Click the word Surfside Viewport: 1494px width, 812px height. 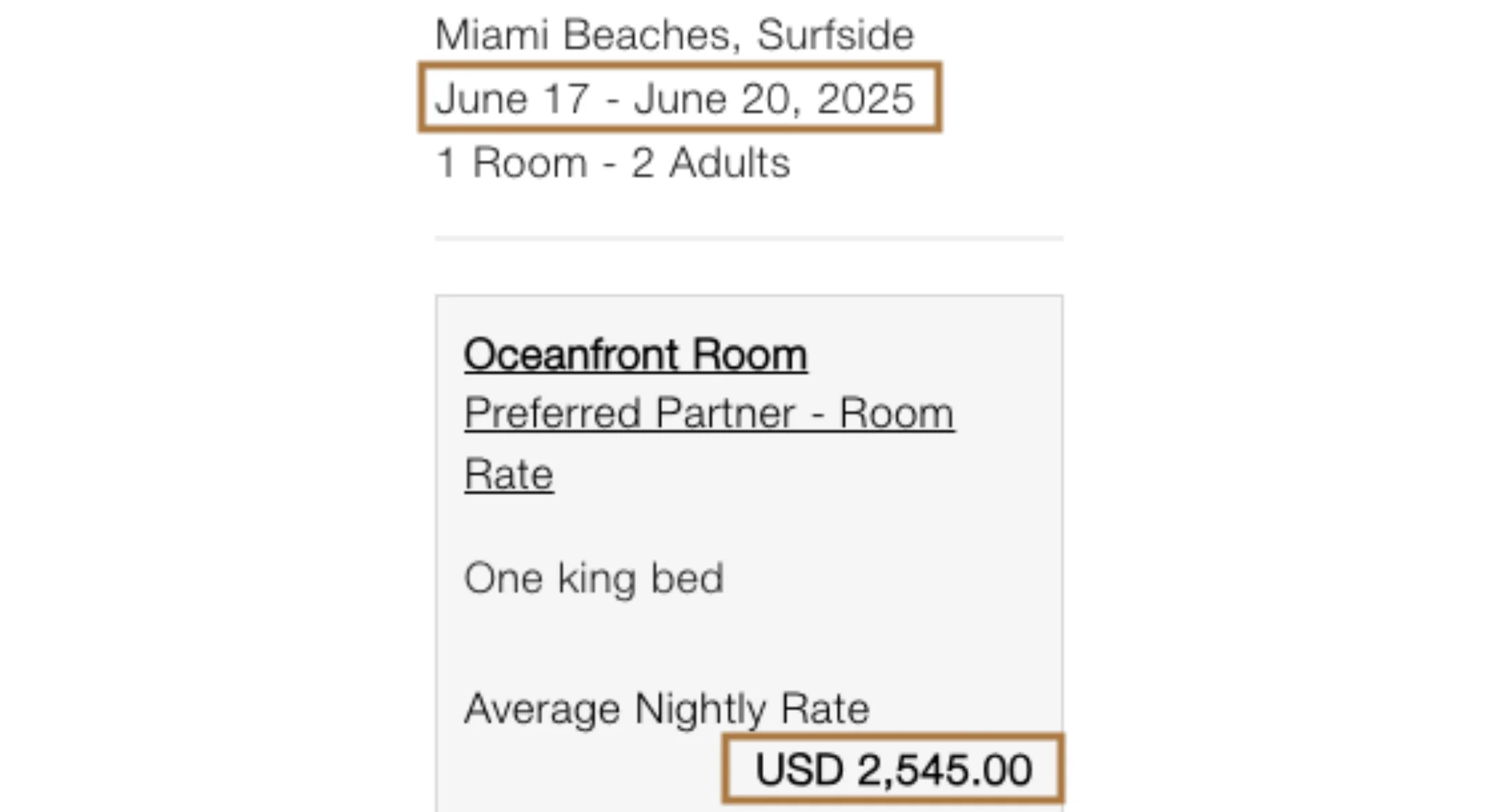point(835,35)
